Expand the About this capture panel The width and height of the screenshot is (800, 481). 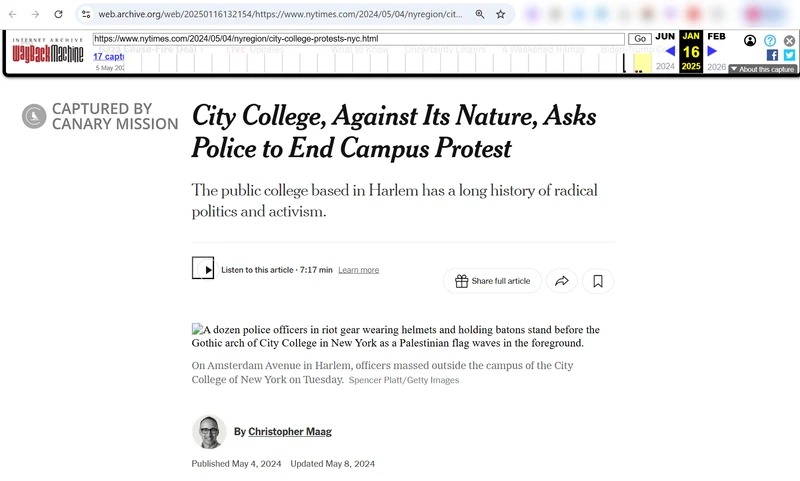point(762,69)
